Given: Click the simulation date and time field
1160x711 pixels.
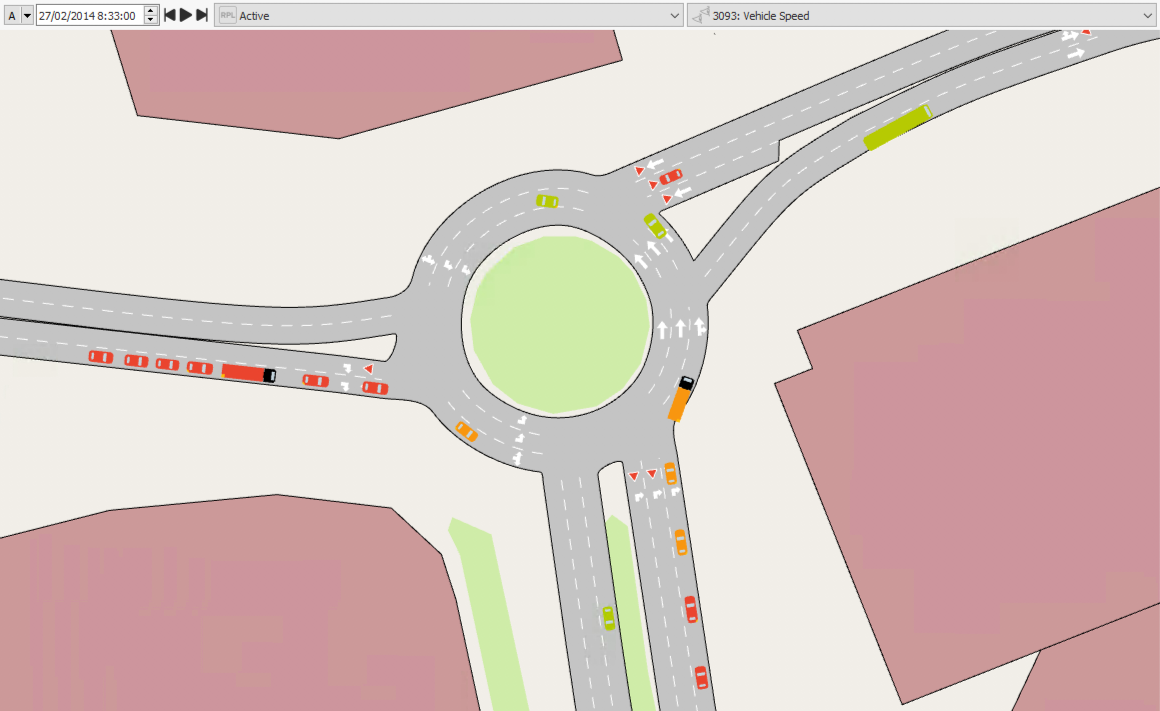Looking at the screenshot, I should (x=88, y=16).
